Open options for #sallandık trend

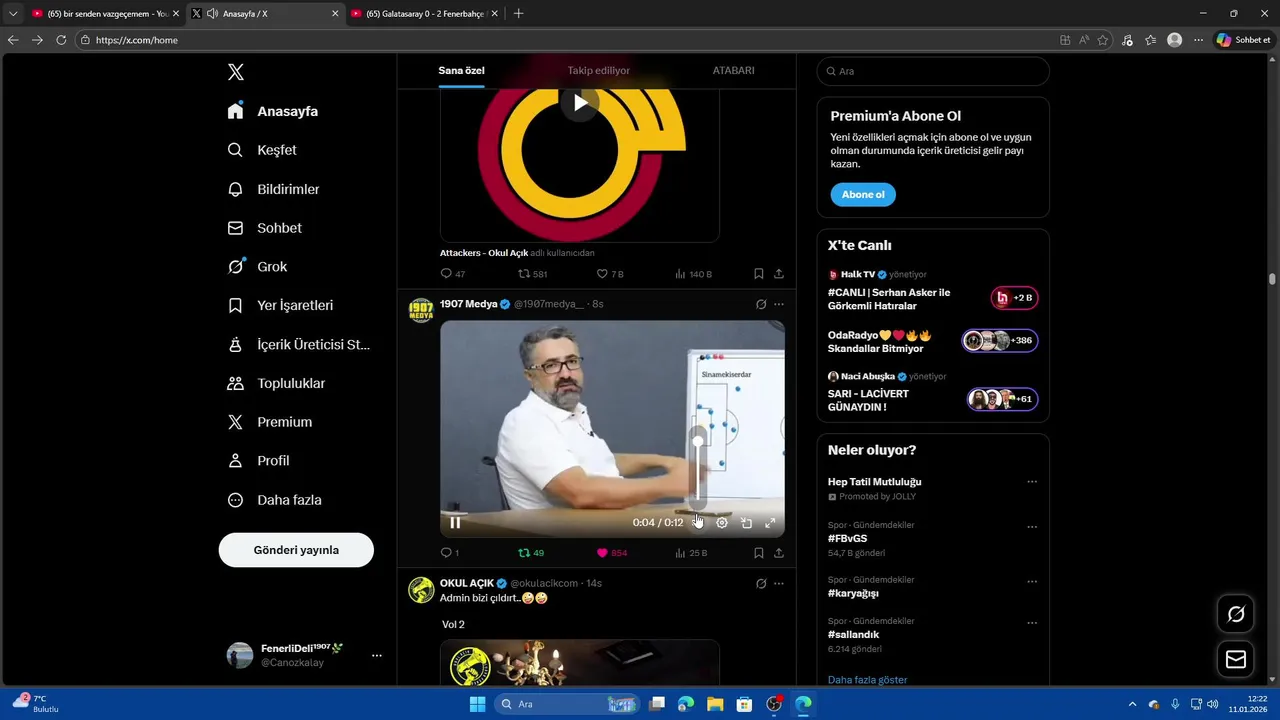1032,623
